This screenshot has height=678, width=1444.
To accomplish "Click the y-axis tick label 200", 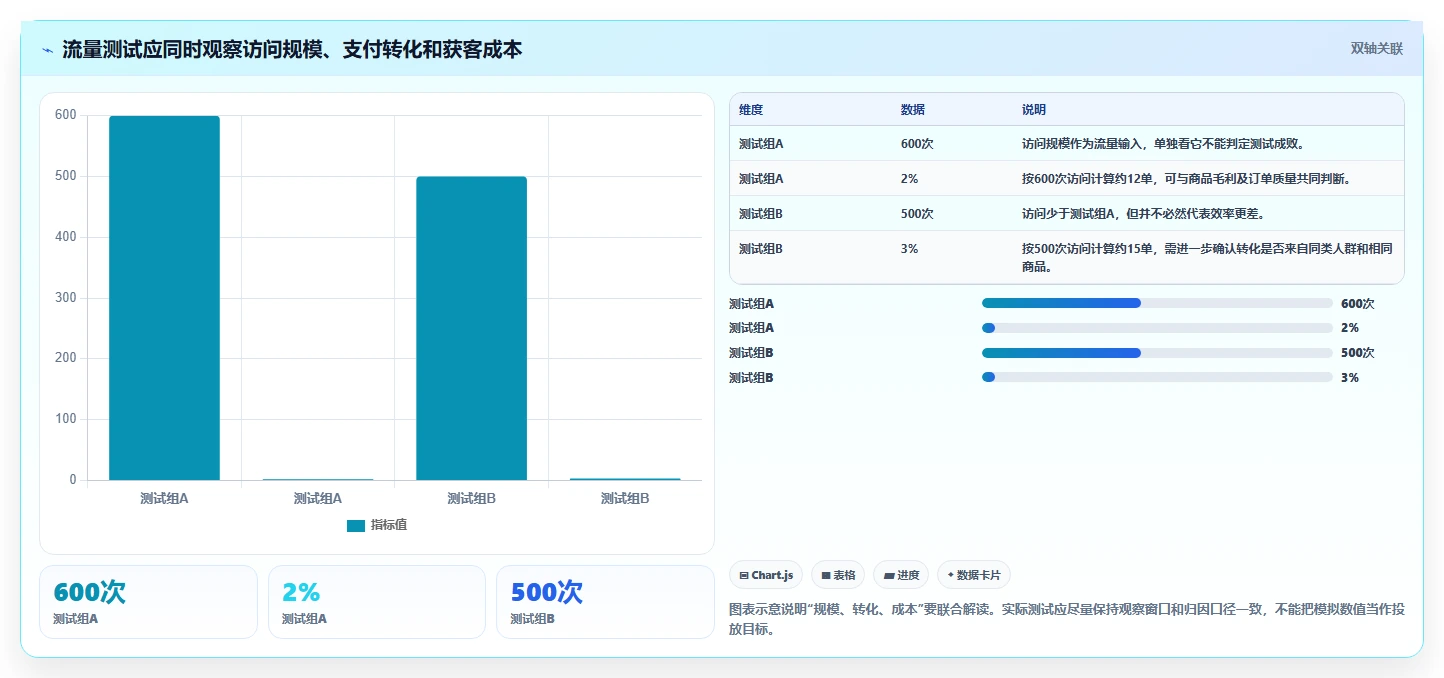I will click(x=65, y=358).
